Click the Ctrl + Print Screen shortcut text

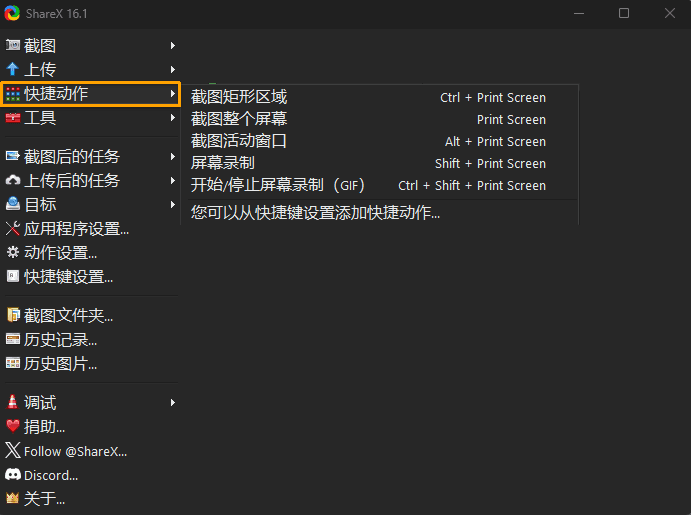(493, 97)
